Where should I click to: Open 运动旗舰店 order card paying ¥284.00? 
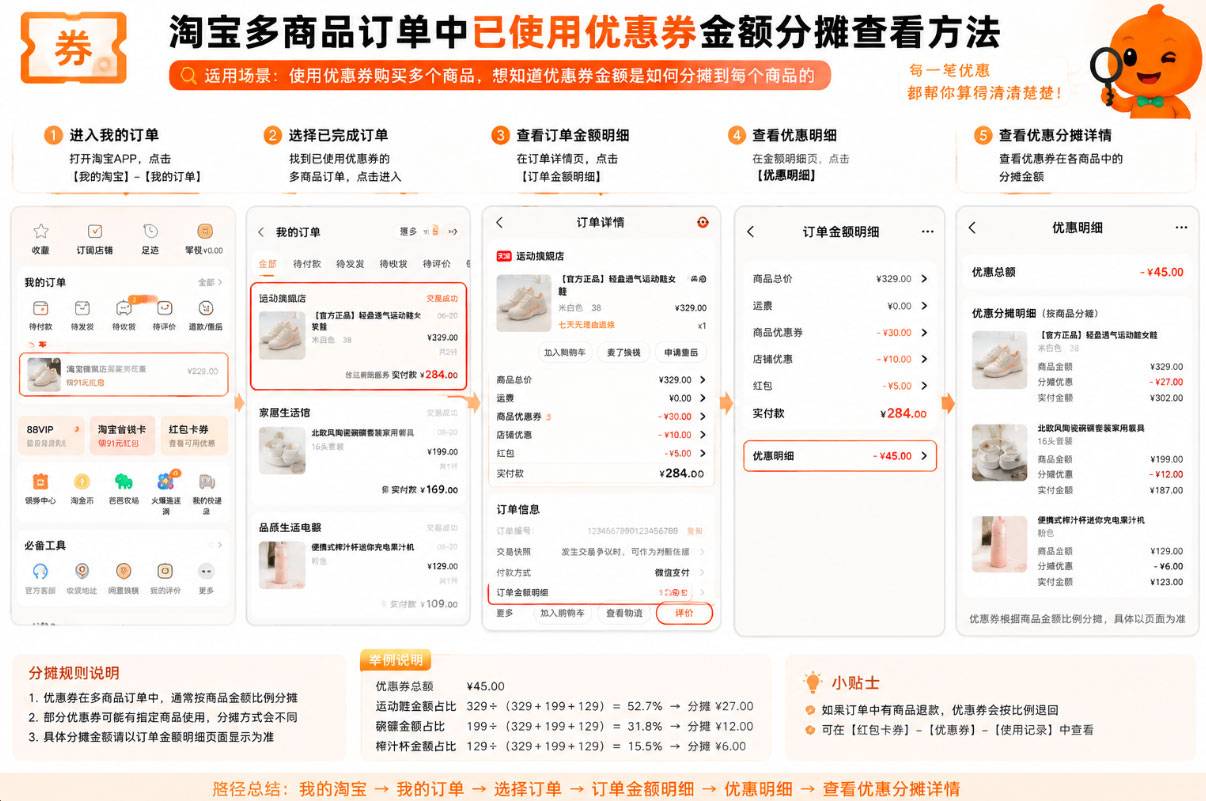[x=359, y=337]
